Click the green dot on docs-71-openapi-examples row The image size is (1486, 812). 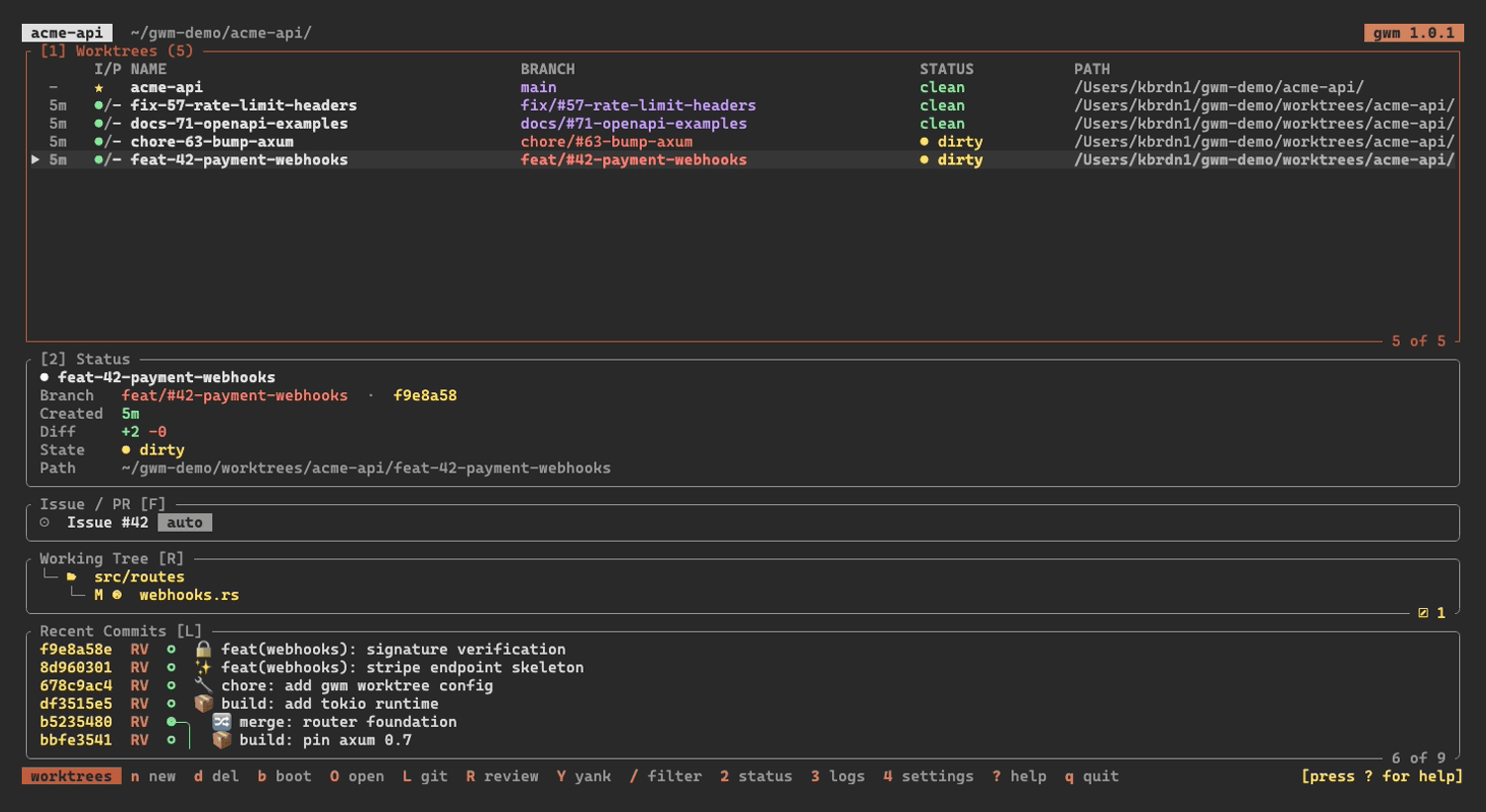99,124
